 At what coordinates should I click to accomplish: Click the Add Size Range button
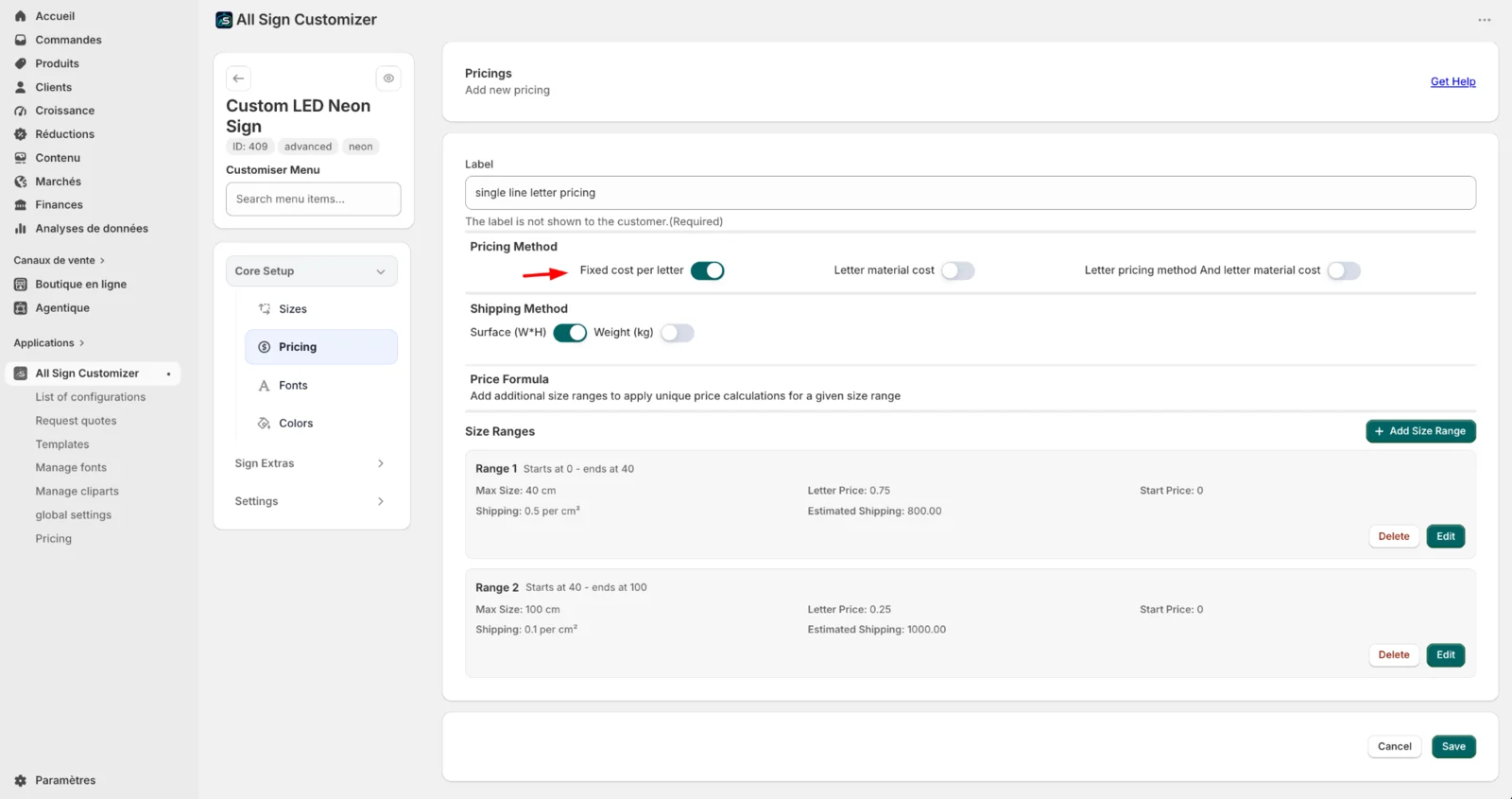pos(1420,431)
